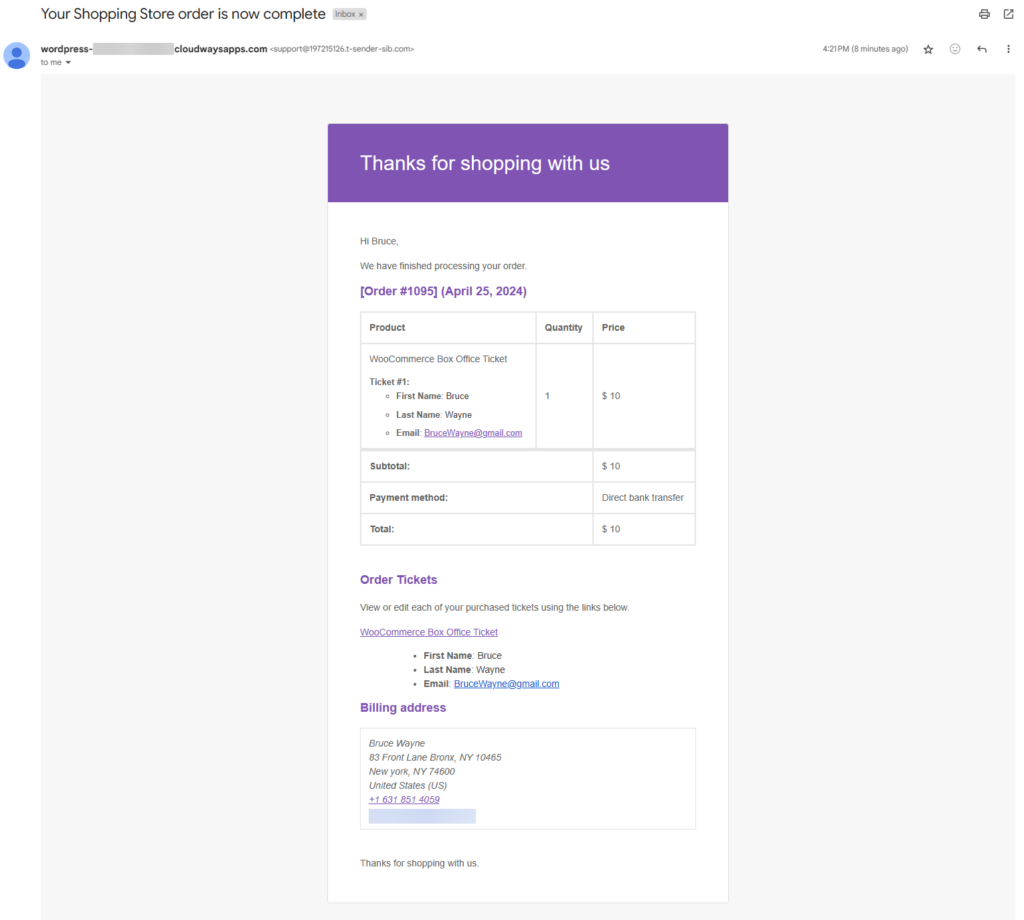Click the 'View or edit each of your purchased tickets' text
This screenshot has width=1024, height=920.
click(x=494, y=607)
